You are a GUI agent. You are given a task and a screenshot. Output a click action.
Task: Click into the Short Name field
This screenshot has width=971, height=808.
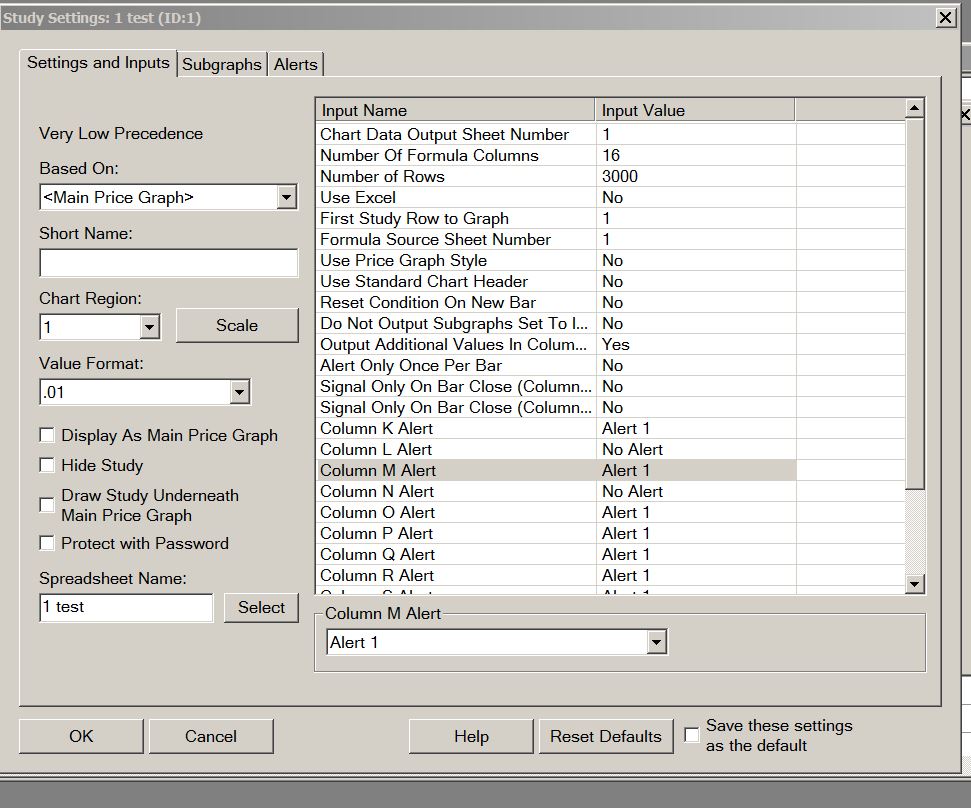168,263
